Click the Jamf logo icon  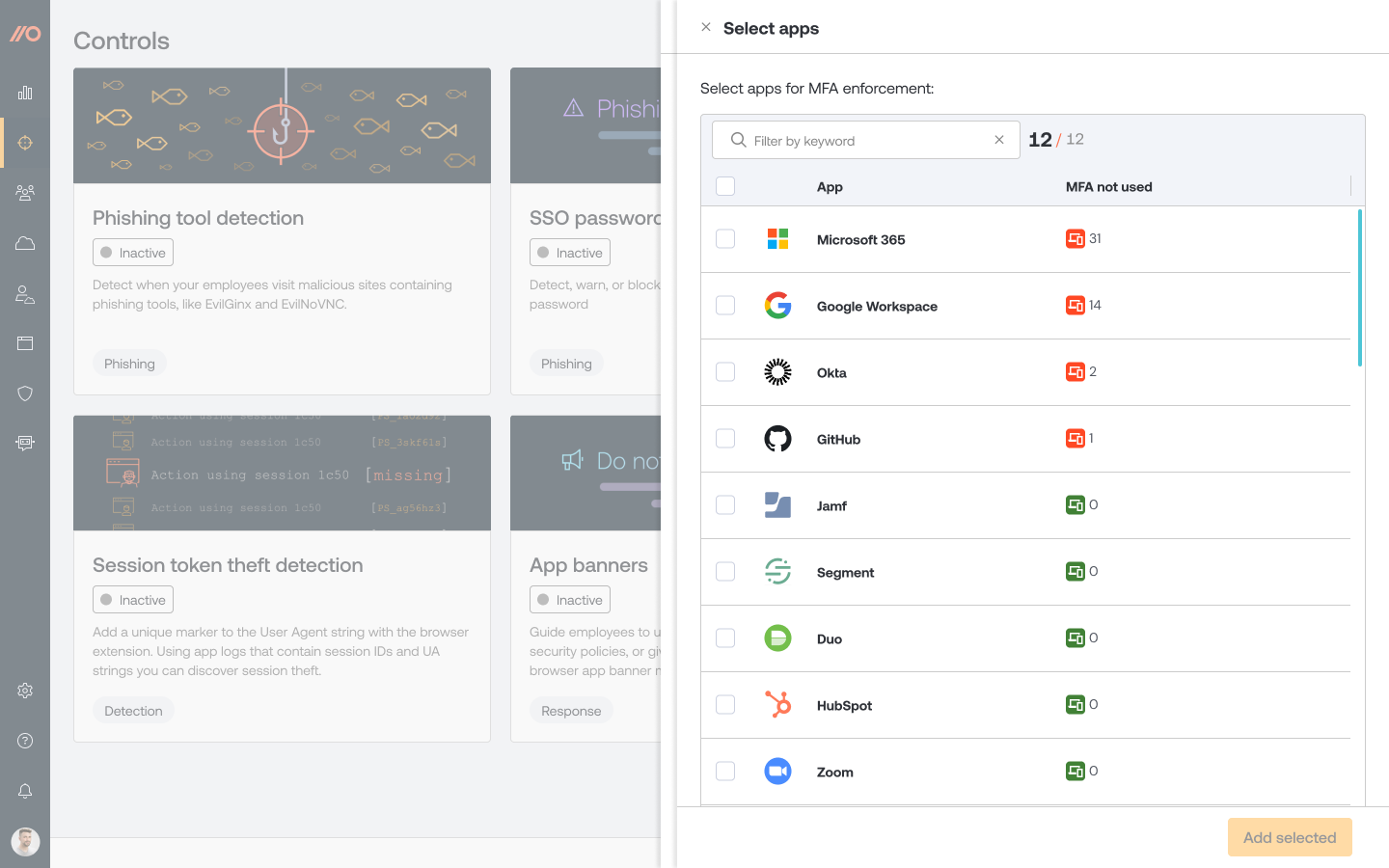coord(777,505)
